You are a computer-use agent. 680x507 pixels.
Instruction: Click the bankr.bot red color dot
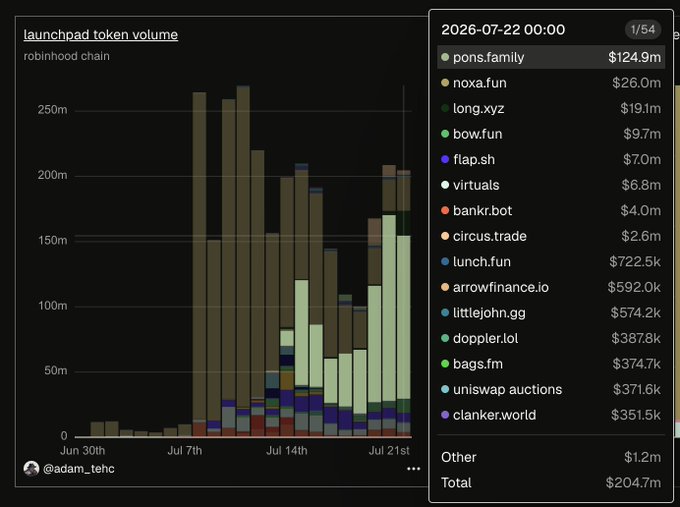(445, 211)
